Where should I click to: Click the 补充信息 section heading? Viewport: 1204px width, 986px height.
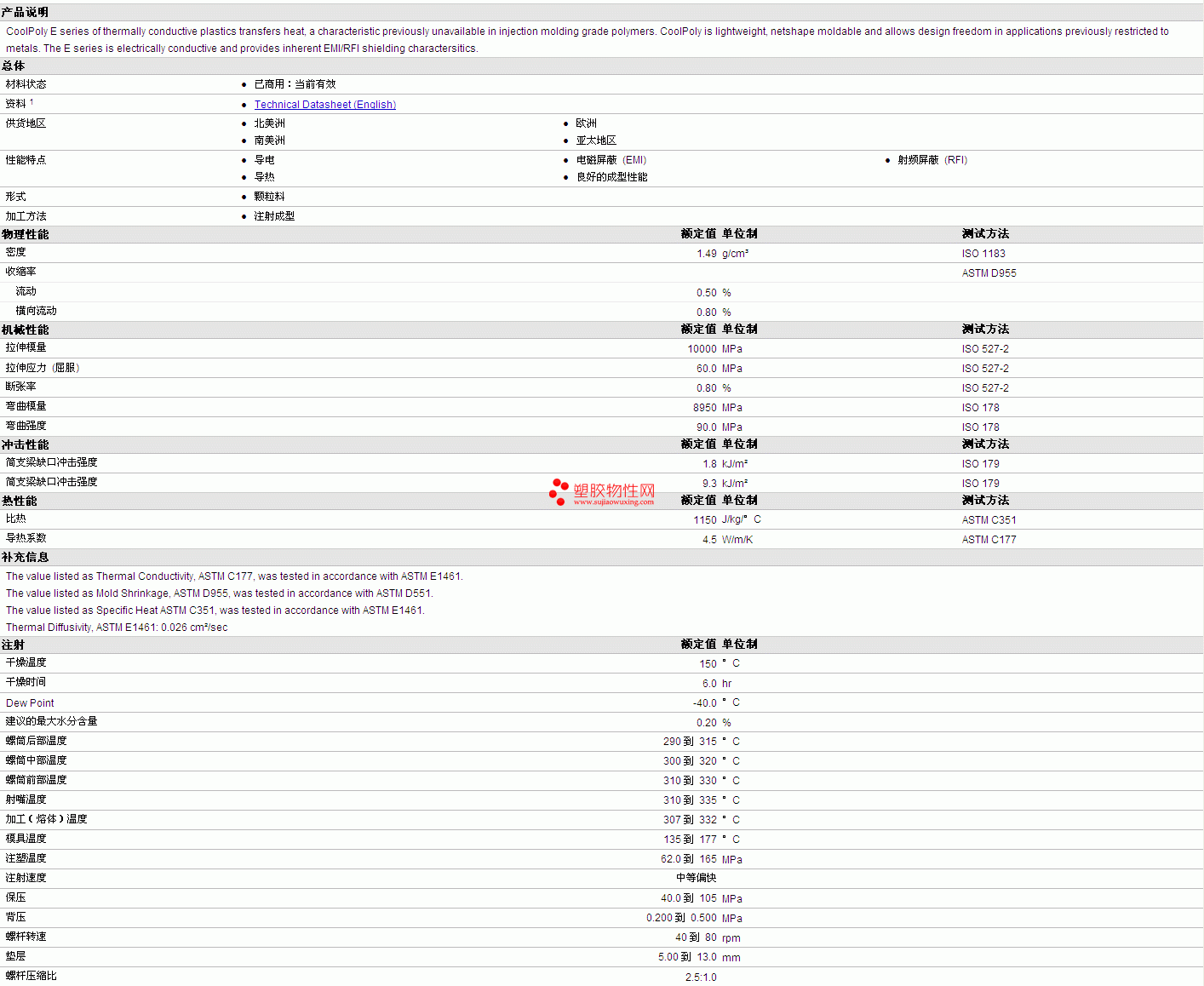(x=26, y=557)
